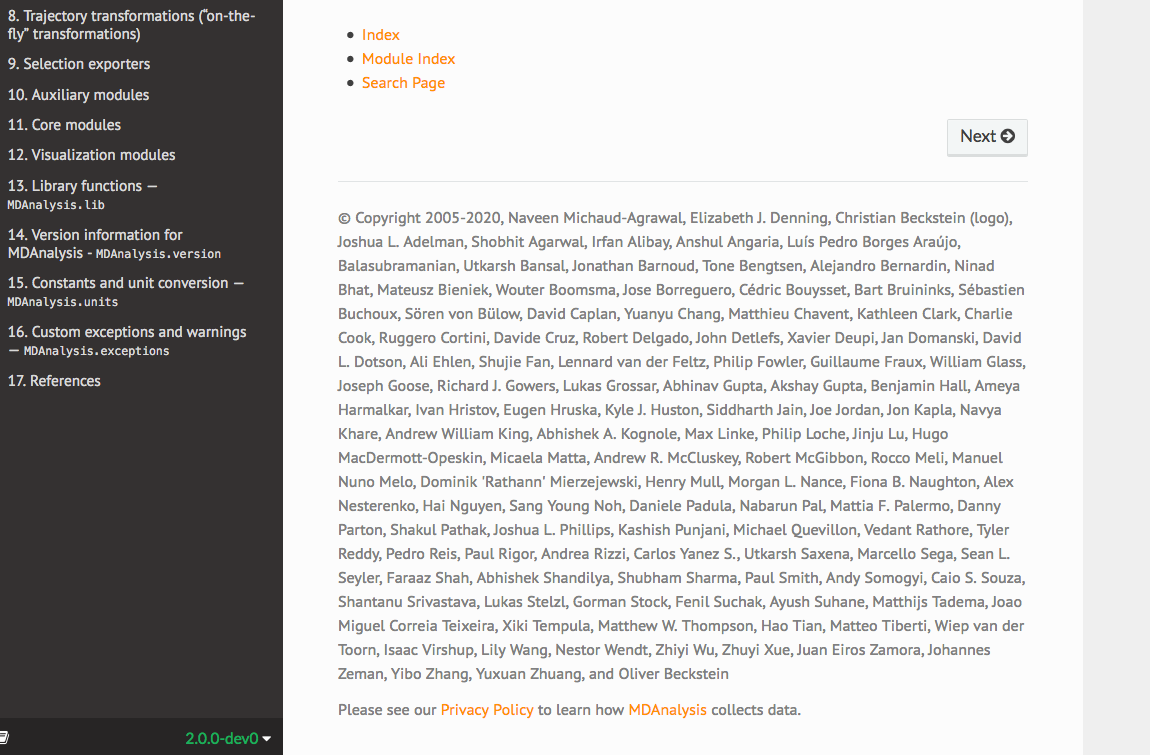Open the Privacy Policy link
The image size is (1150, 755).
[x=487, y=710]
